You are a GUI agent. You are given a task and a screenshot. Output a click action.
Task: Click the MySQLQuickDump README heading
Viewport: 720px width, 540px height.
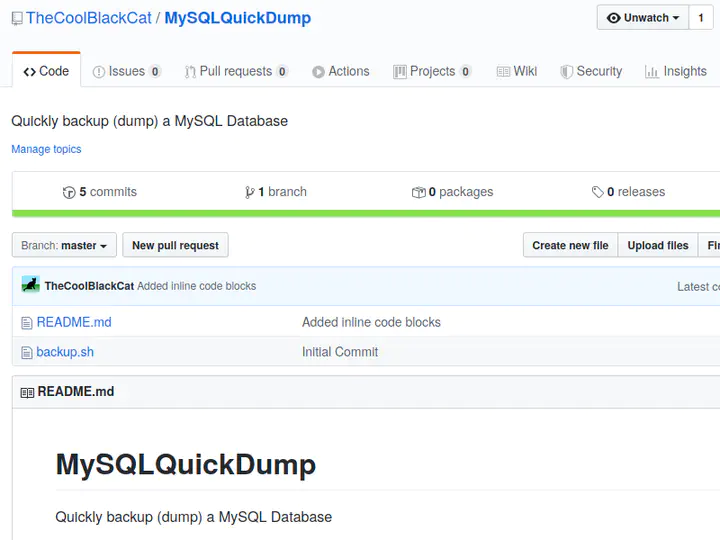tap(186, 465)
